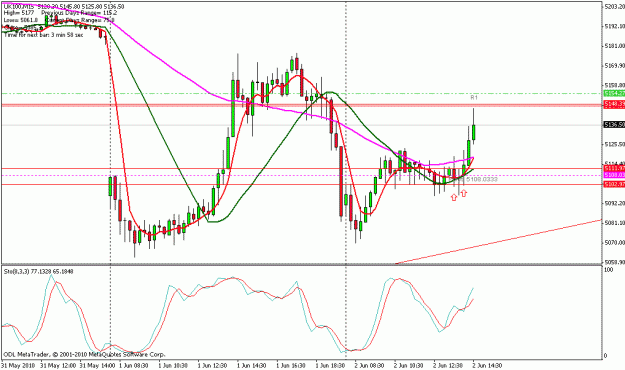Click '1 Jun 12:30' on the time axis
Viewport: 625px width, 370px height.
tap(213, 365)
